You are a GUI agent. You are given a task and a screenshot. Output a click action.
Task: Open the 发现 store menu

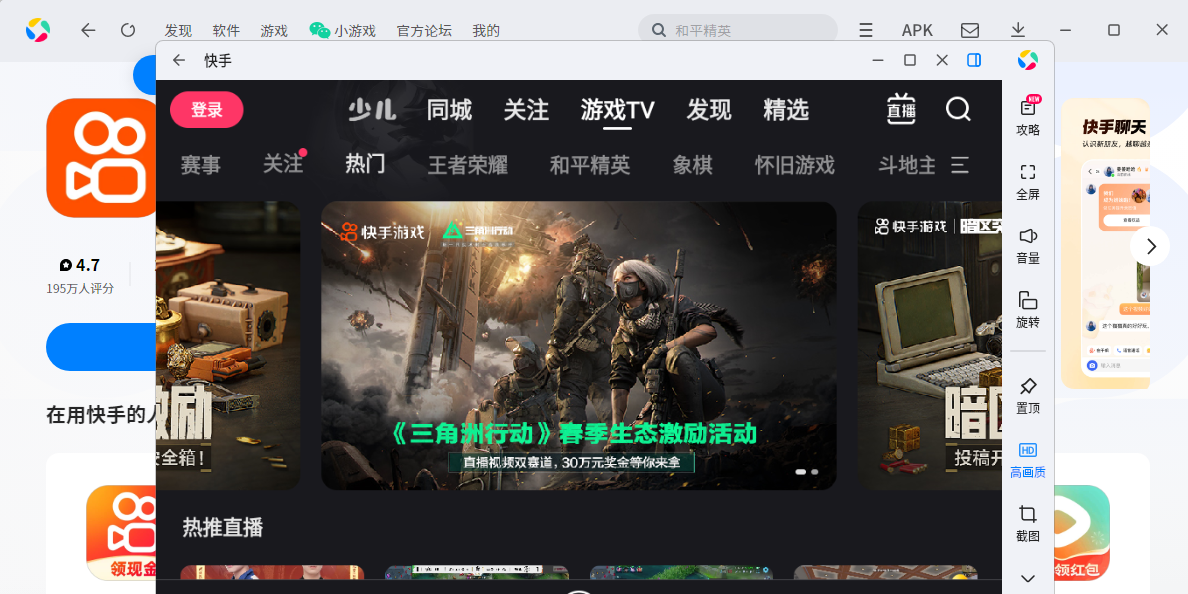178,31
